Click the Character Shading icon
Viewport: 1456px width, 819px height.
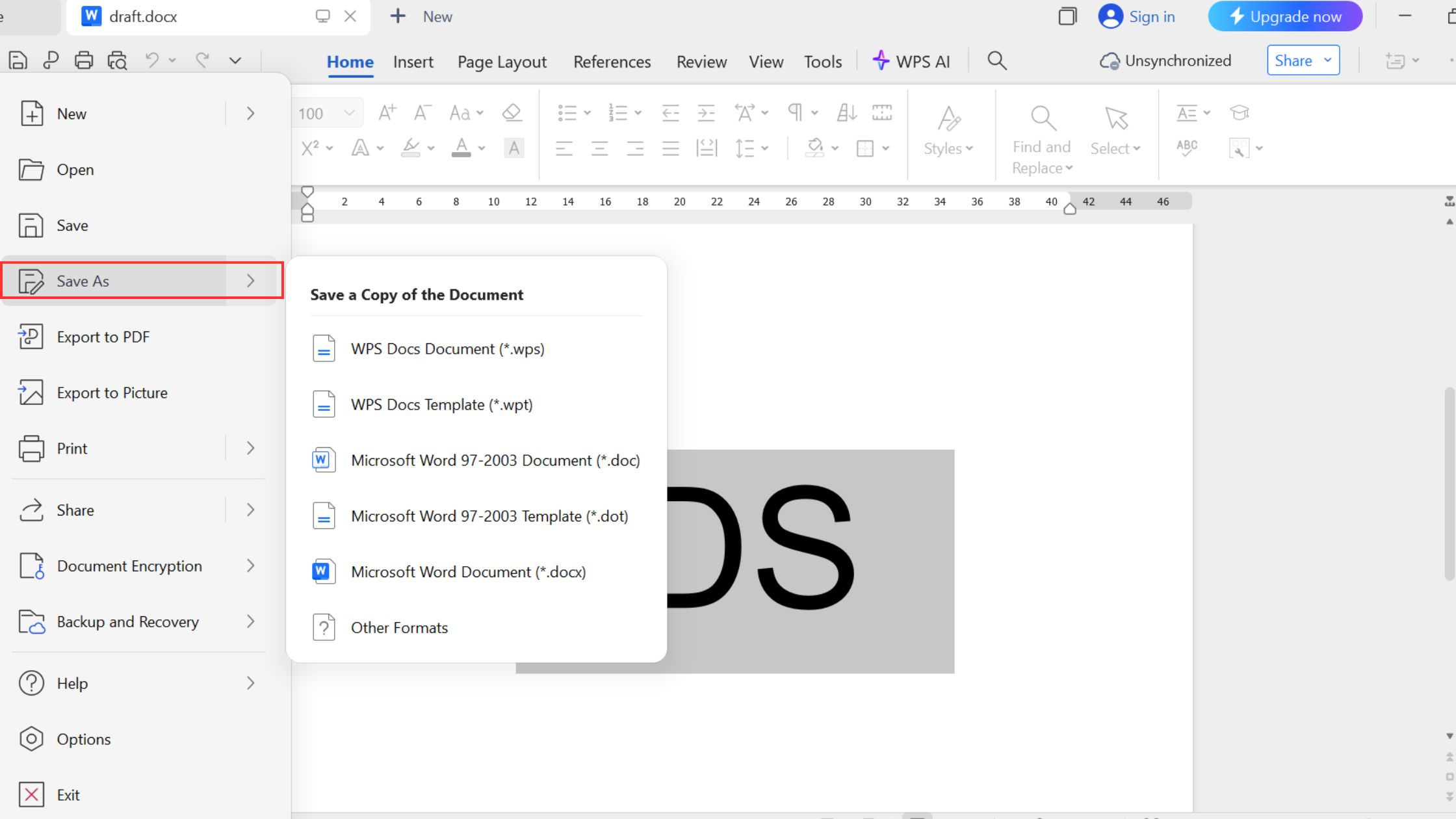tap(514, 148)
